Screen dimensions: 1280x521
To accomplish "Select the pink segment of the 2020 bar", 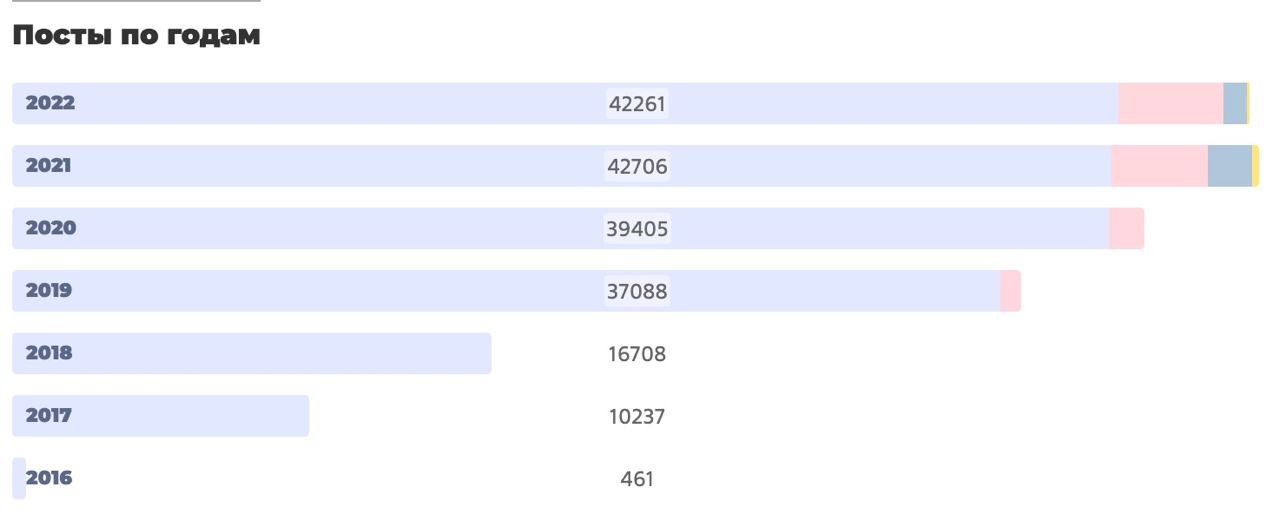I will point(1126,229).
